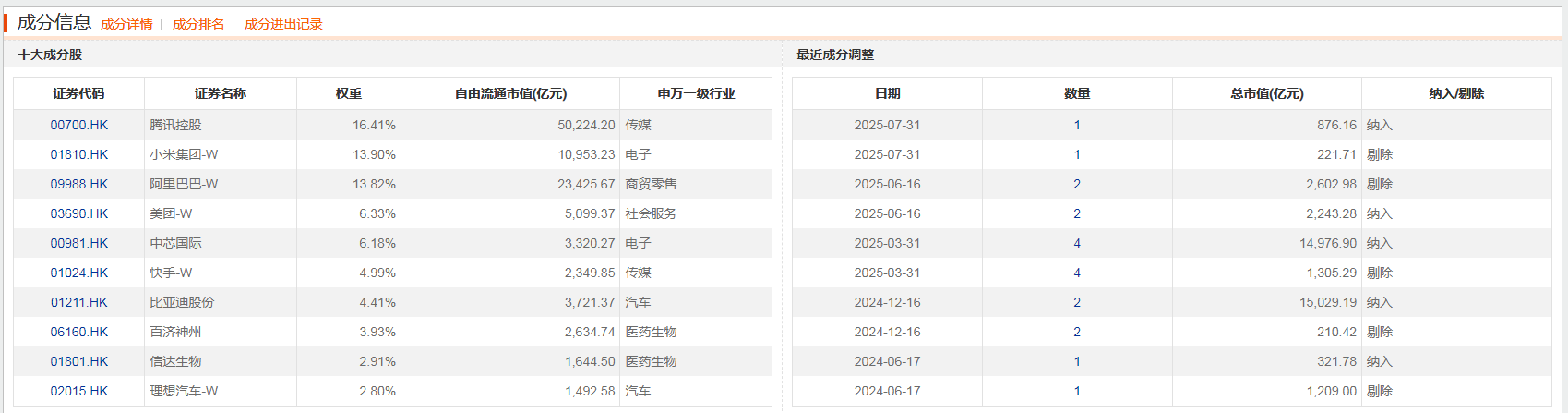Click the 纳入/剔除 column header
Image resolution: width=1568 pixels, height=413 pixels.
click(1456, 93)
